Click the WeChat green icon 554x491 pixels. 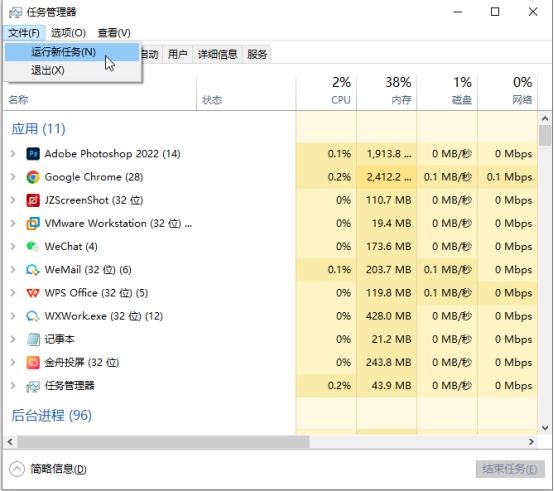coord(33,247)
